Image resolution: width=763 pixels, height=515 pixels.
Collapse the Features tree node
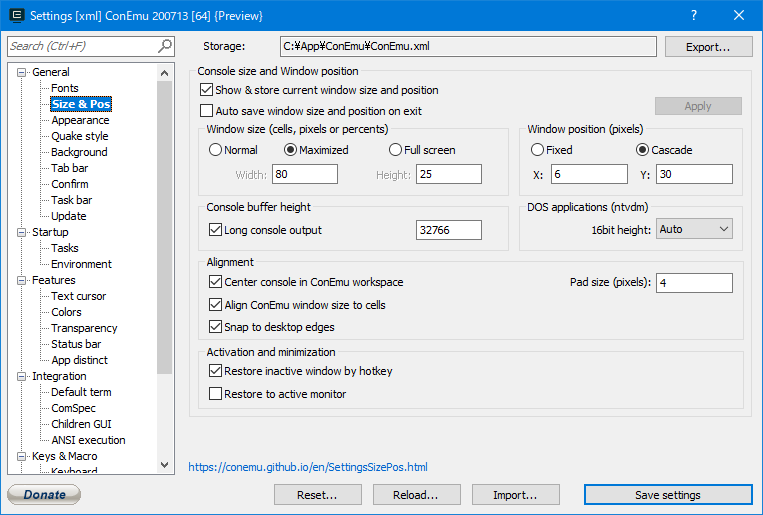point(21,280)
